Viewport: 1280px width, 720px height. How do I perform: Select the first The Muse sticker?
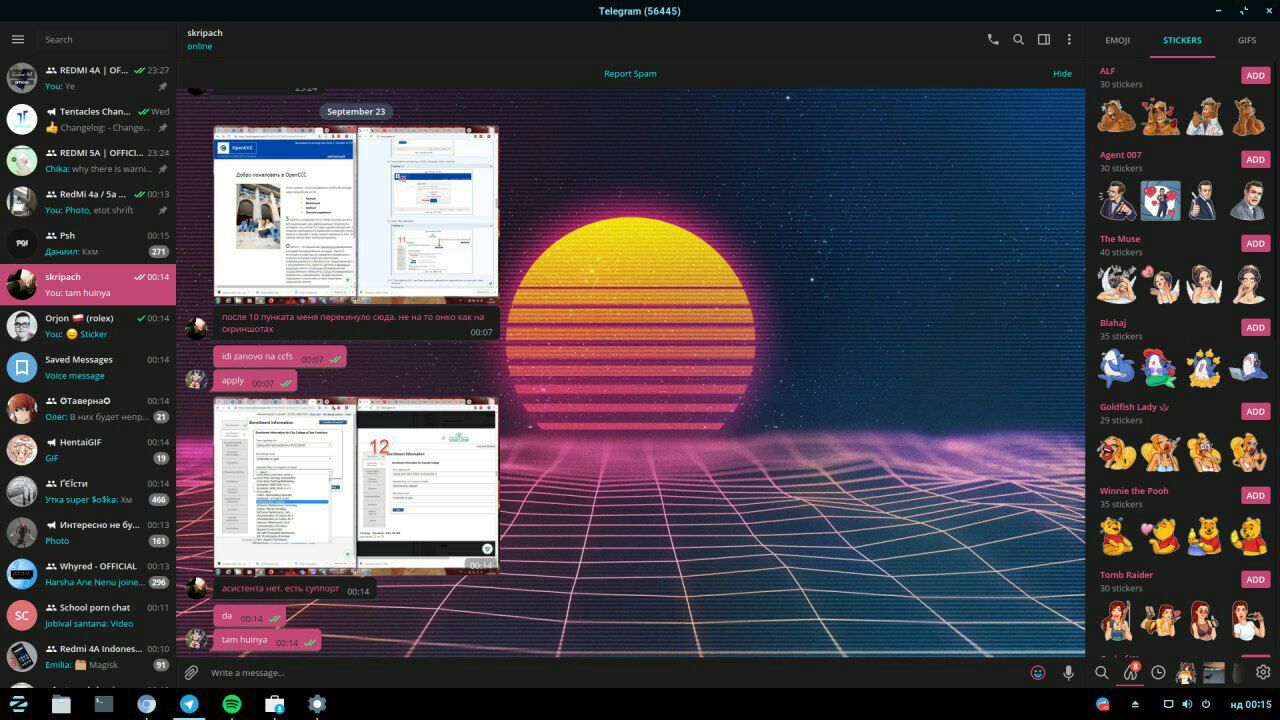tap(1117, 284)
